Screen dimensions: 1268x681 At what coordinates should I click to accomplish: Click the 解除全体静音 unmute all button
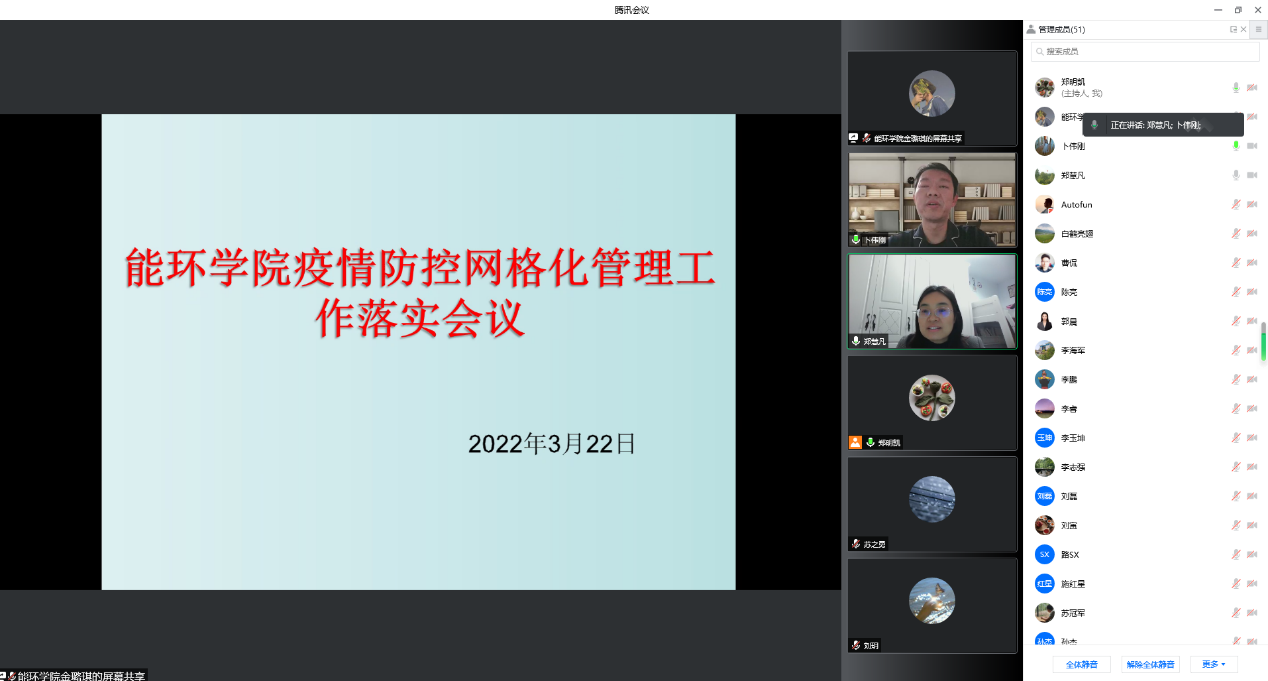[x=1150, y=664]
